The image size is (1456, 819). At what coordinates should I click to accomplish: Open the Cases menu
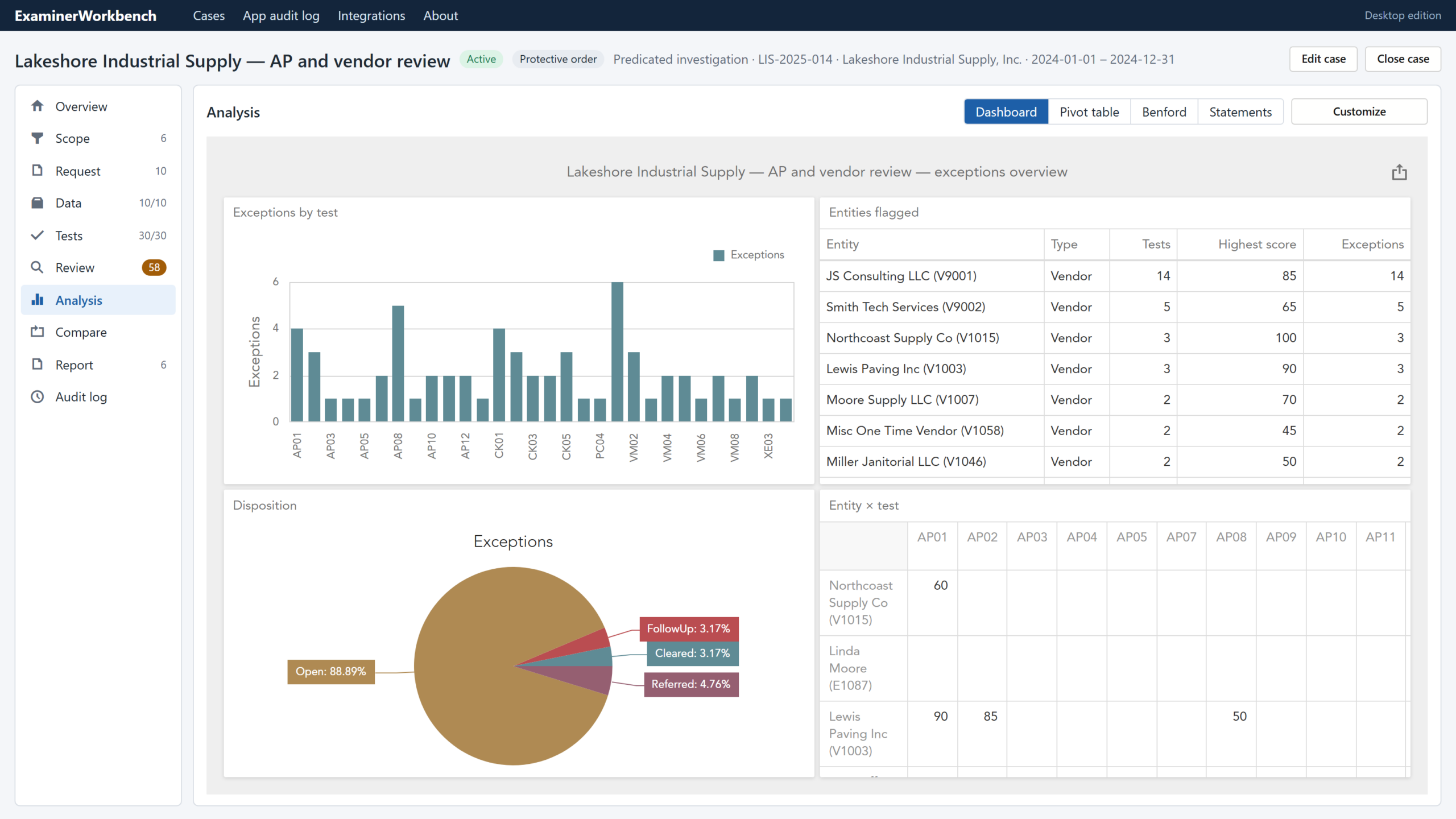209,16
